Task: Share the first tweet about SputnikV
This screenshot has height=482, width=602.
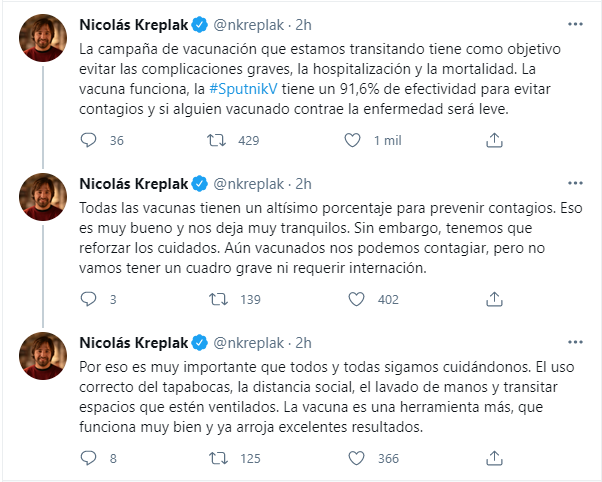Action: (x=494, y=140)
